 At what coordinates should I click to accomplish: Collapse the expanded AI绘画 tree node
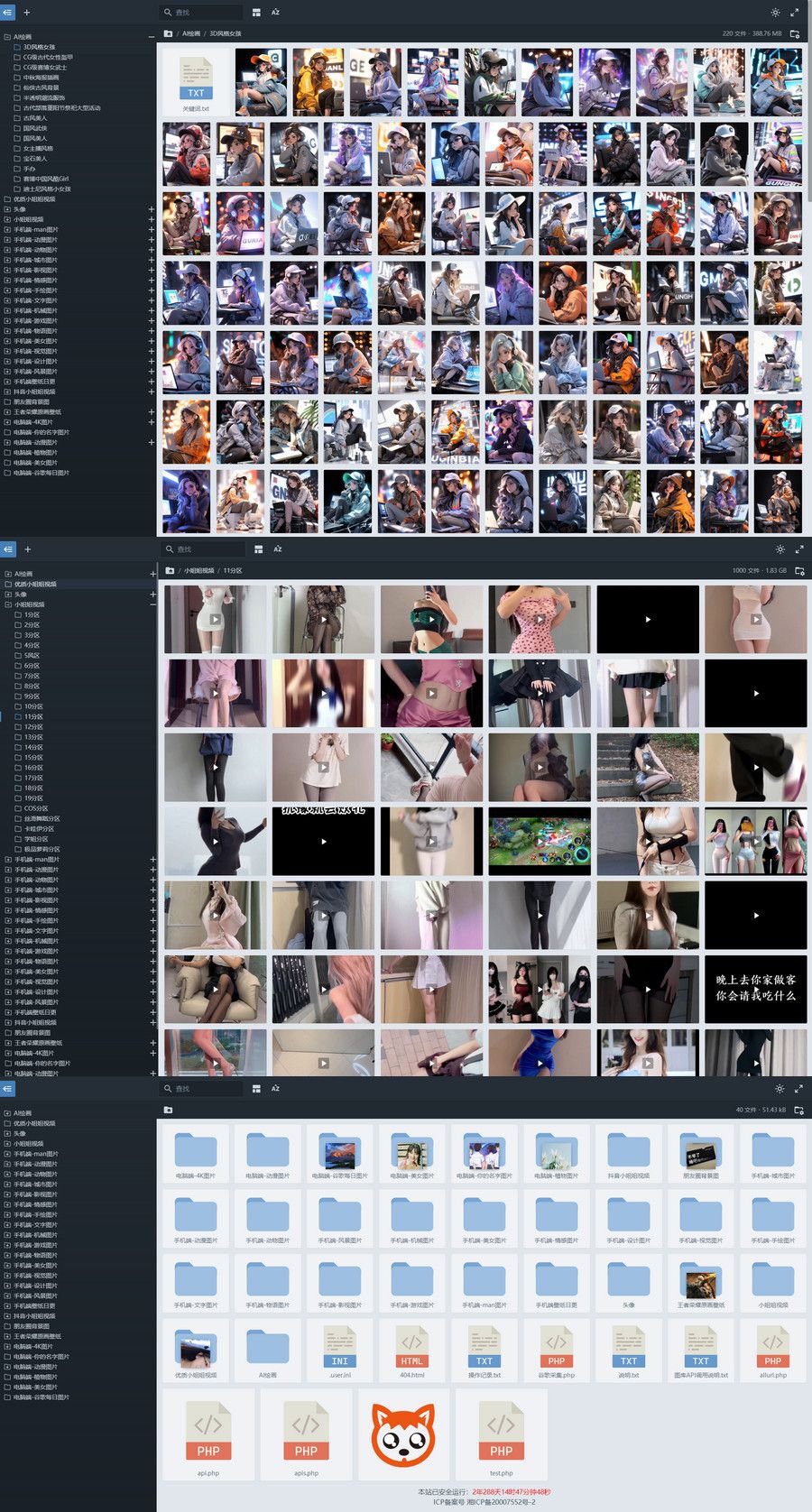pos(151,37)
